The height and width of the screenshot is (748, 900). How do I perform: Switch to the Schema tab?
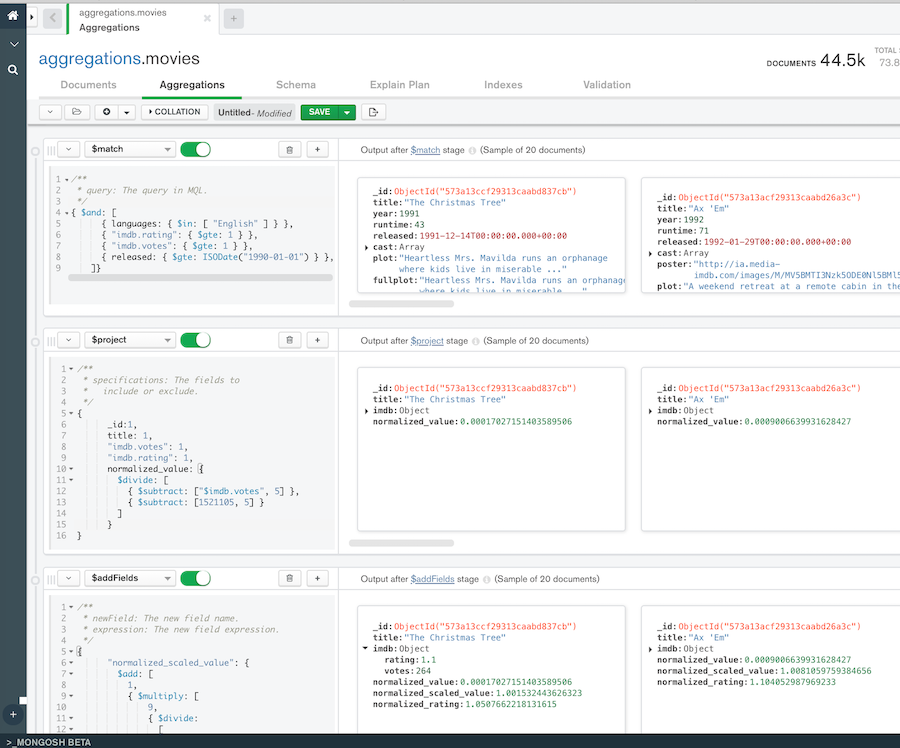coord(296,85)
